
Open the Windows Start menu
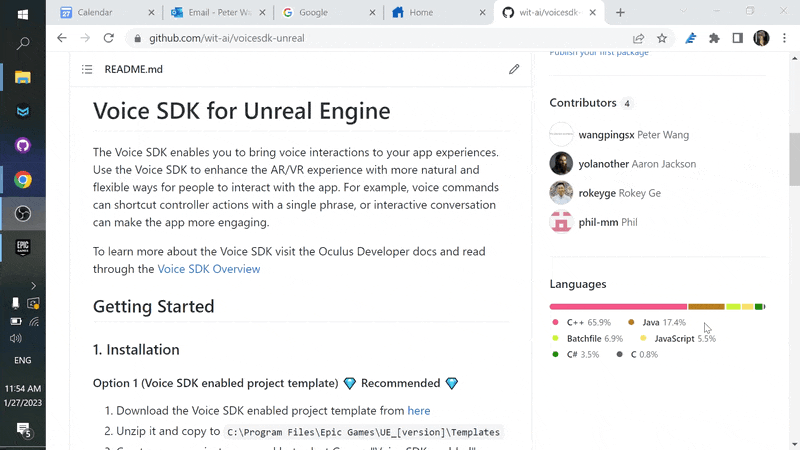click(22, 15)
